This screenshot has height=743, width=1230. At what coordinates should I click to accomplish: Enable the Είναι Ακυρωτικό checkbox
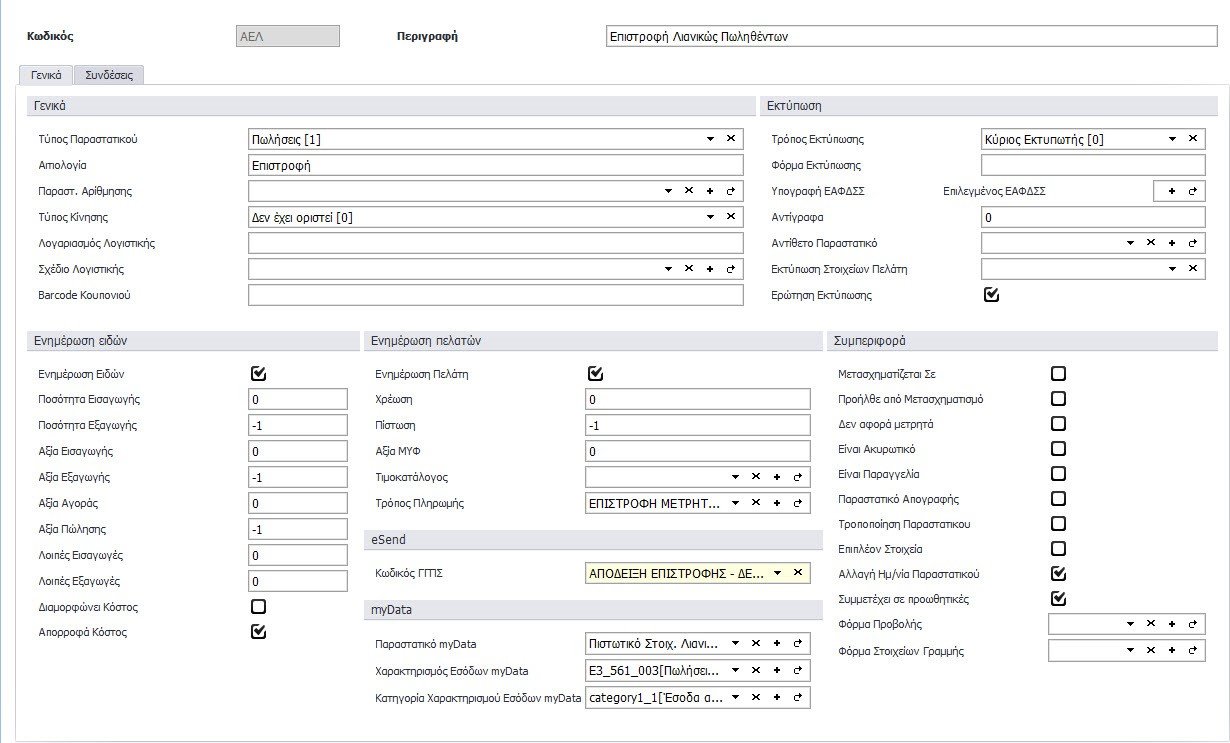pos(1058,449)
